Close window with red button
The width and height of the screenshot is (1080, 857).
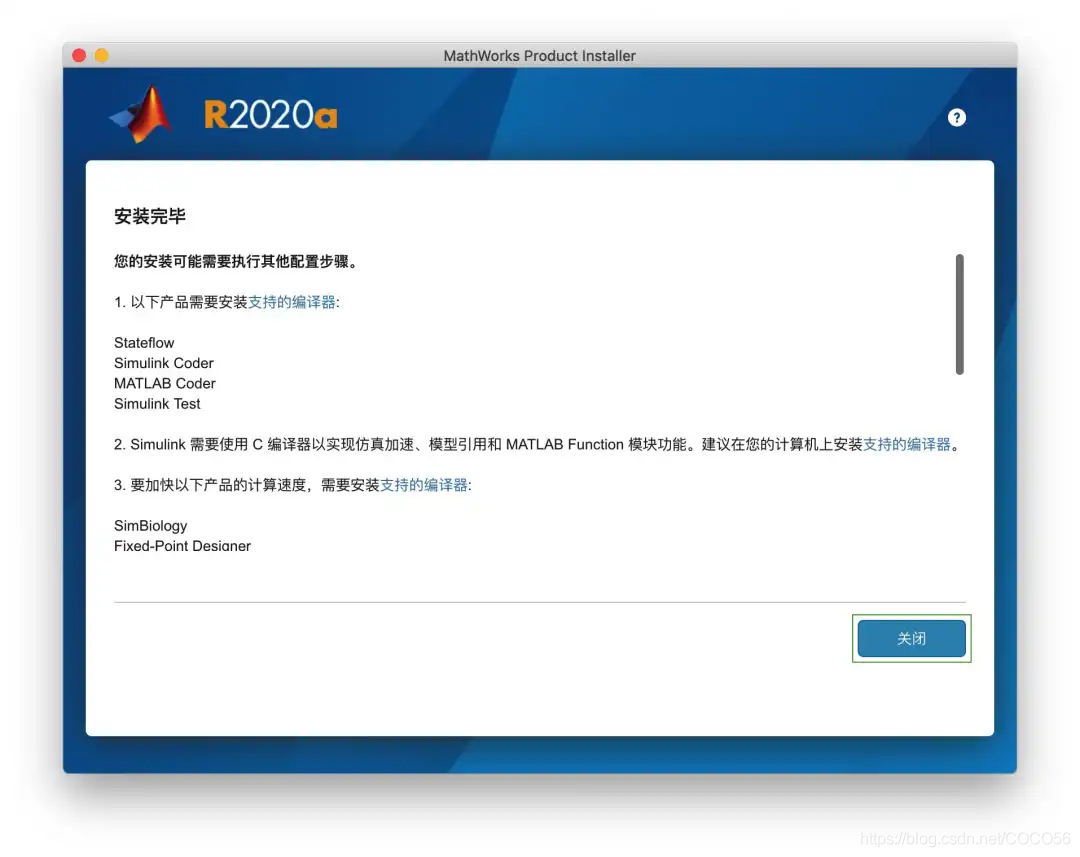tap(79, 56)
